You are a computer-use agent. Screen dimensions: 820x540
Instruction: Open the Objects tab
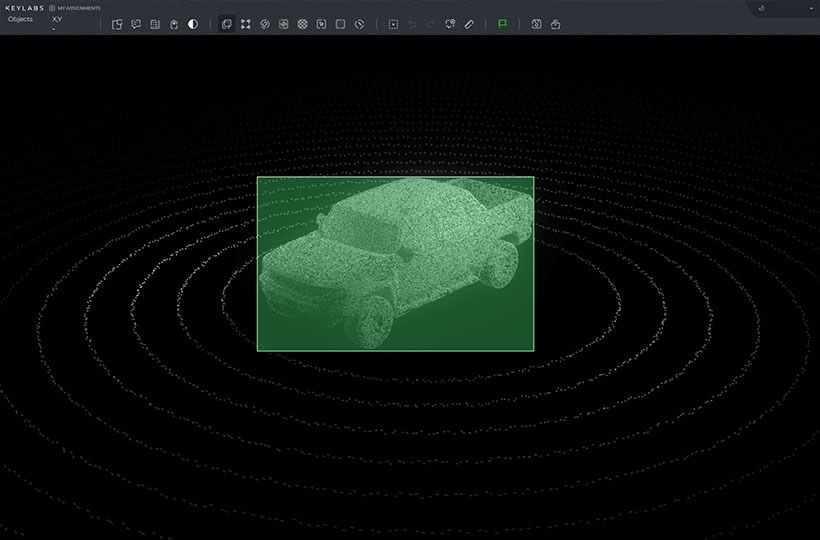pyautogui.click(x=20, y=19)
